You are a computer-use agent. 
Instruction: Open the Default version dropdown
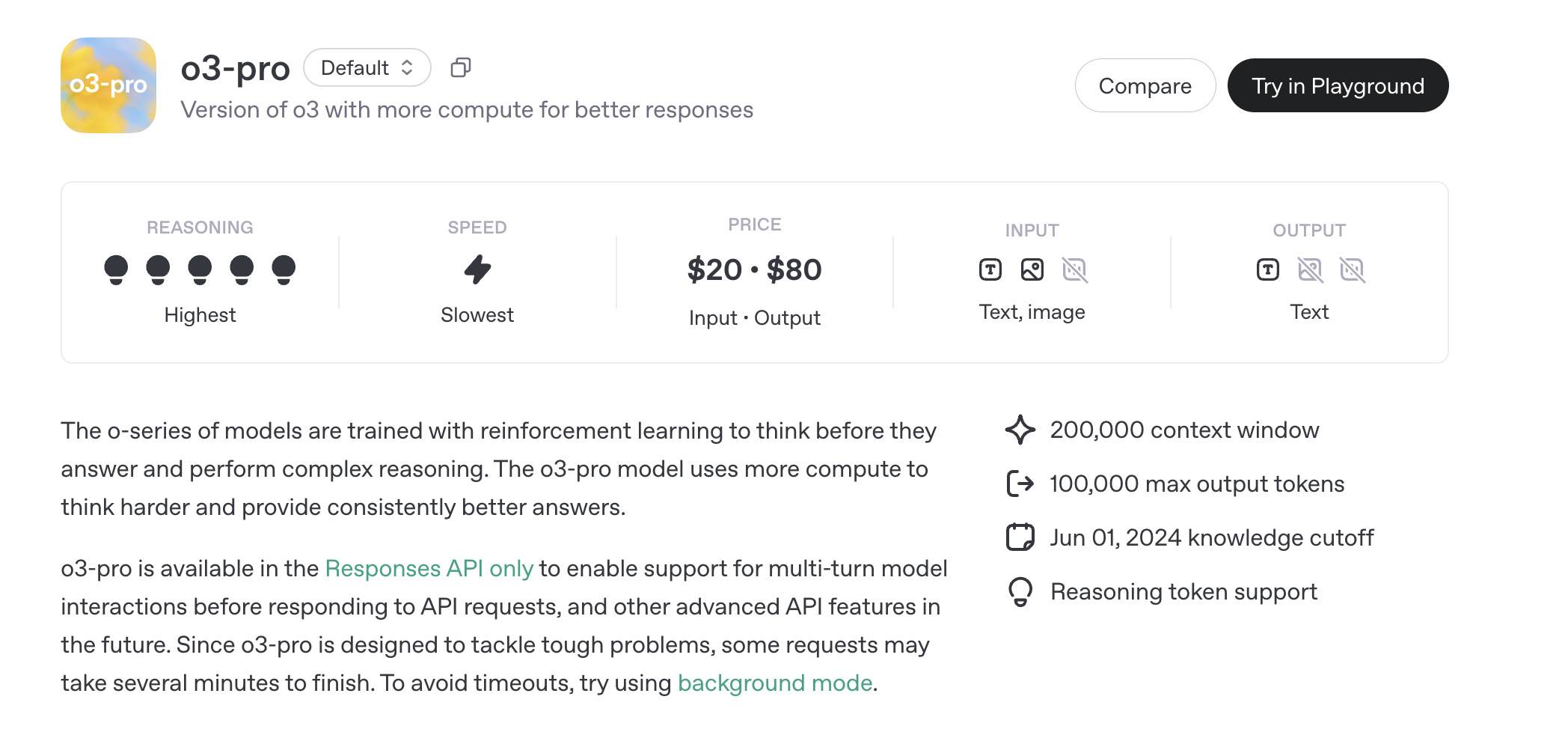click(367, 68)
